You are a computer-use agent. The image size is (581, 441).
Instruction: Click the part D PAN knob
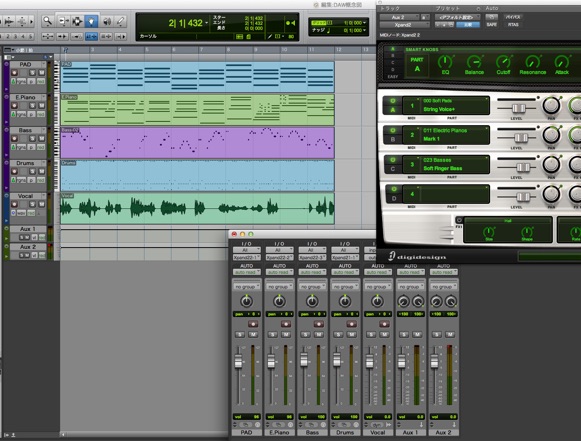click(x=552, y=194)
